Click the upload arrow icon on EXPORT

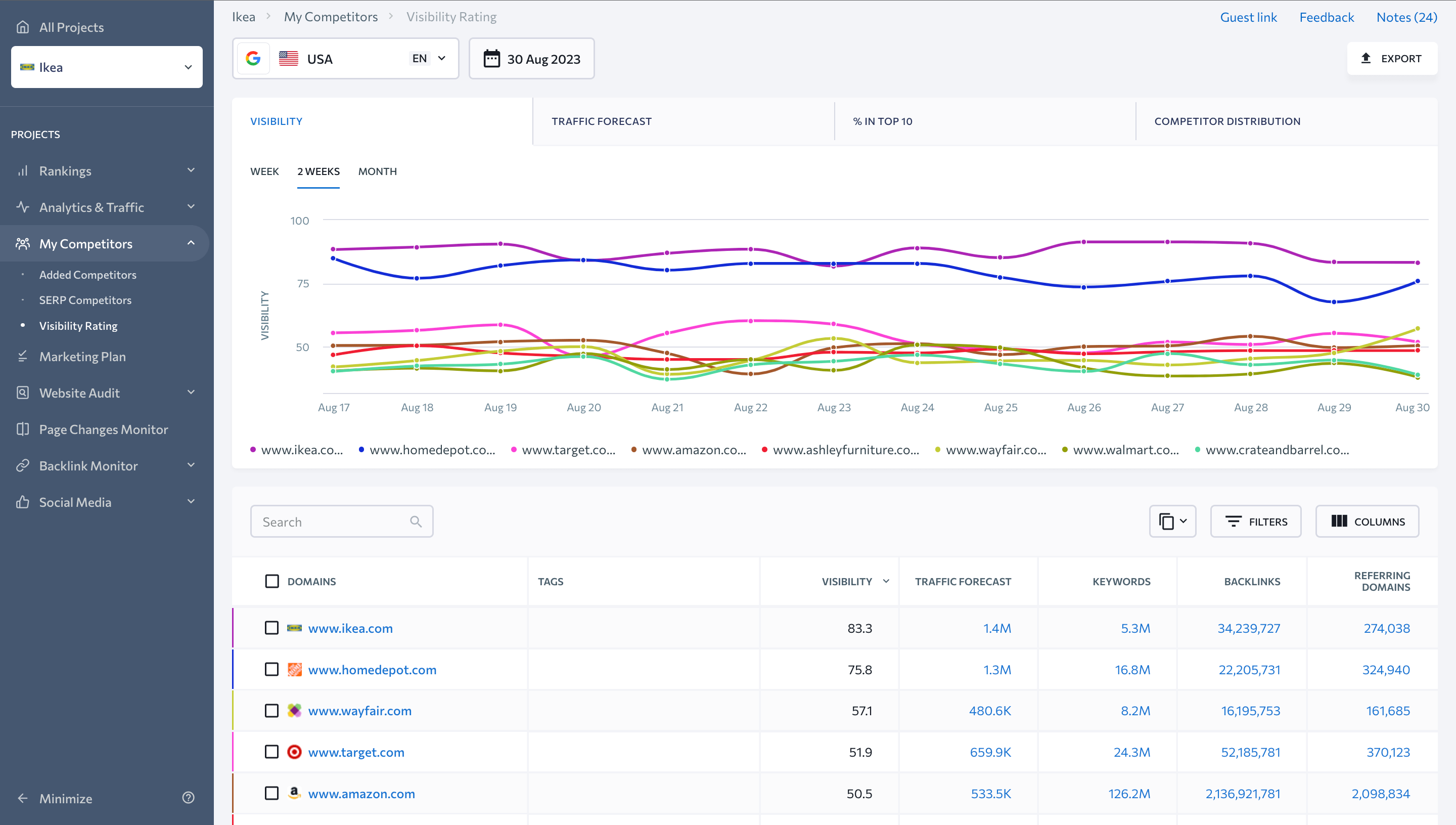click(x=1366, y=58)
